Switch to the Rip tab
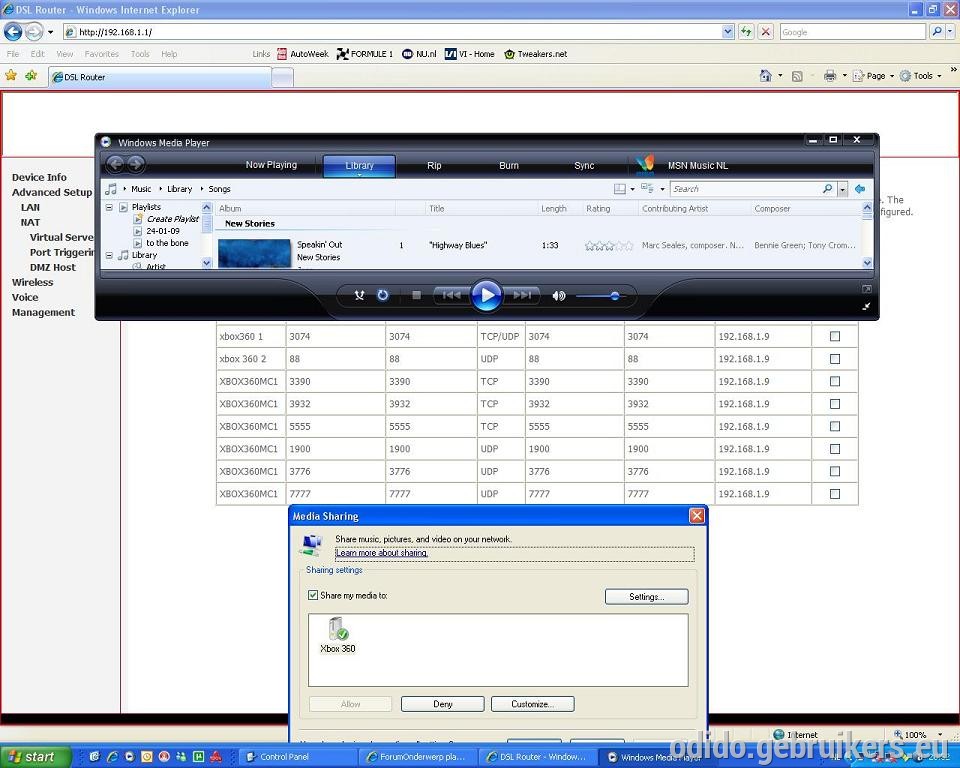 click(434, 165)
